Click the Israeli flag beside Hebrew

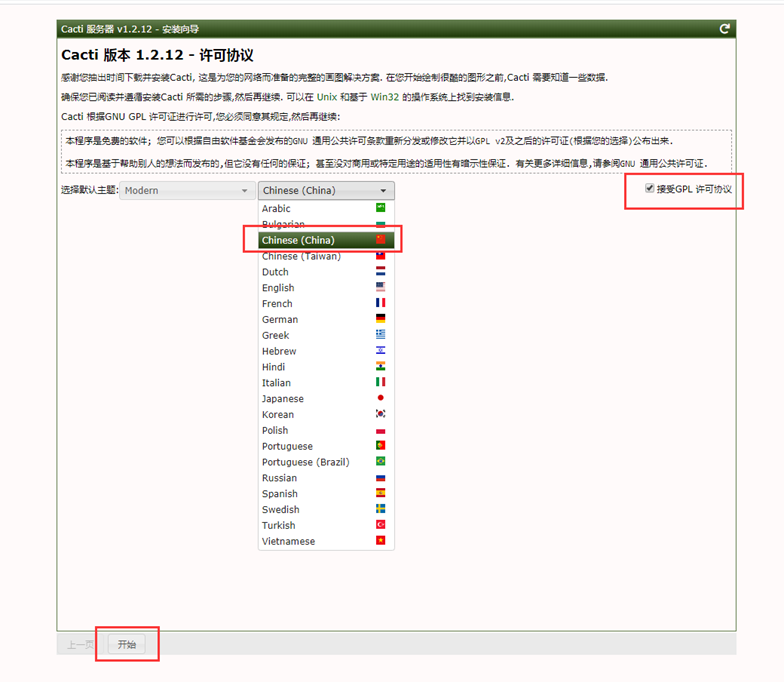[380, 350]
